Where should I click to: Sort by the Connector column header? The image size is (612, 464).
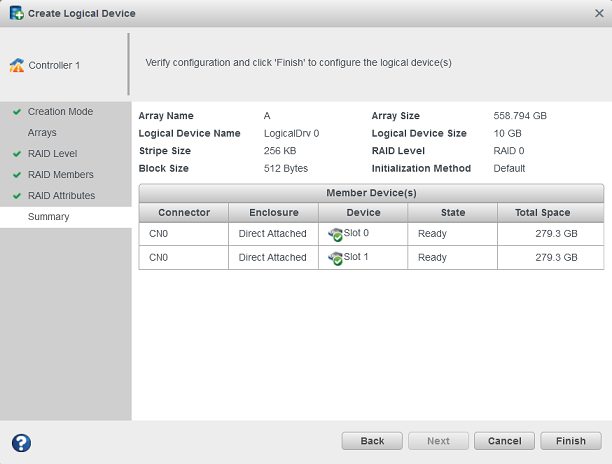pos(183,212)
